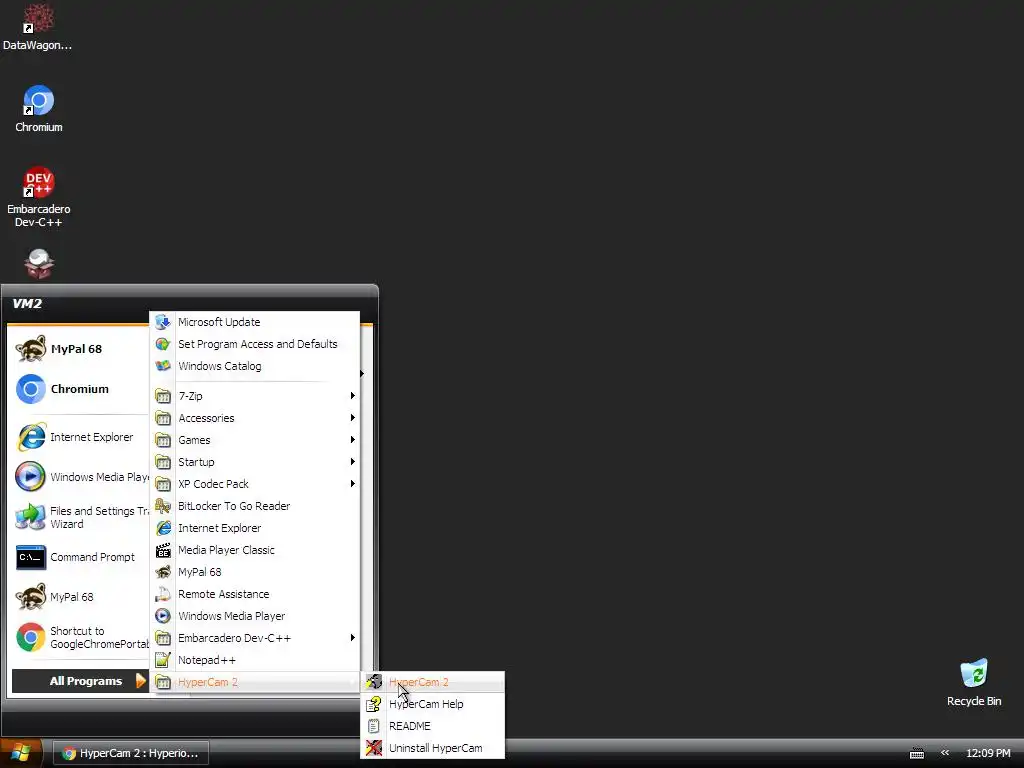Image resolution: width=1024 pixels, height=768 pixels.
Task: Expand the Accessories submenu arrow
Action: [x=353, y=418]
